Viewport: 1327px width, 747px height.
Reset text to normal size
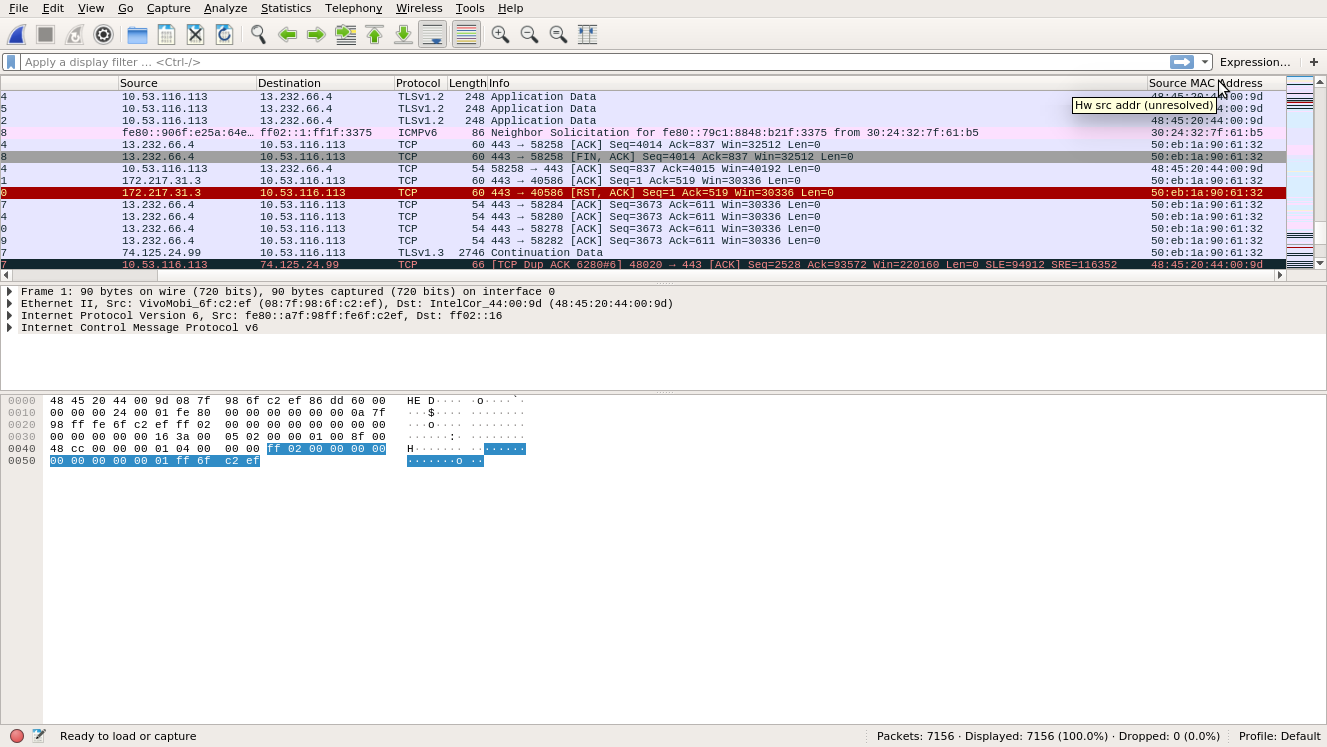(x=558, y=34)
